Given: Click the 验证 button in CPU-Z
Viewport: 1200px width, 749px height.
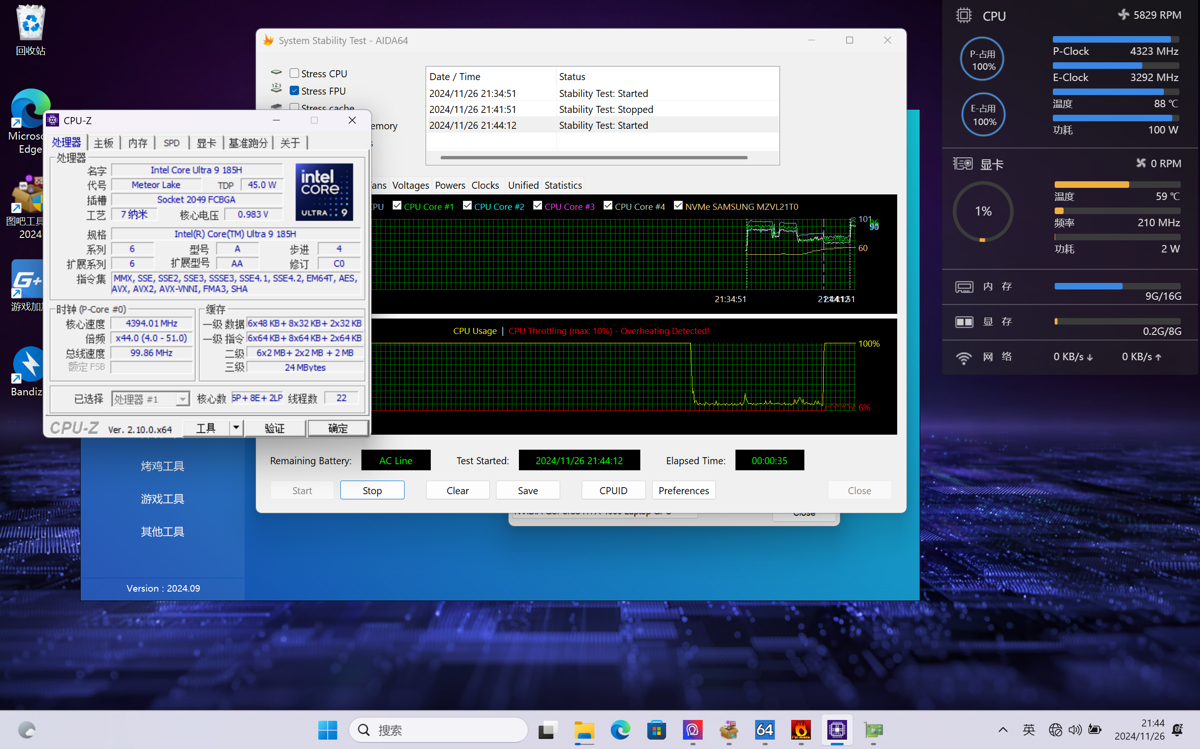Looking at the screenshot, I should coord(274,428).
